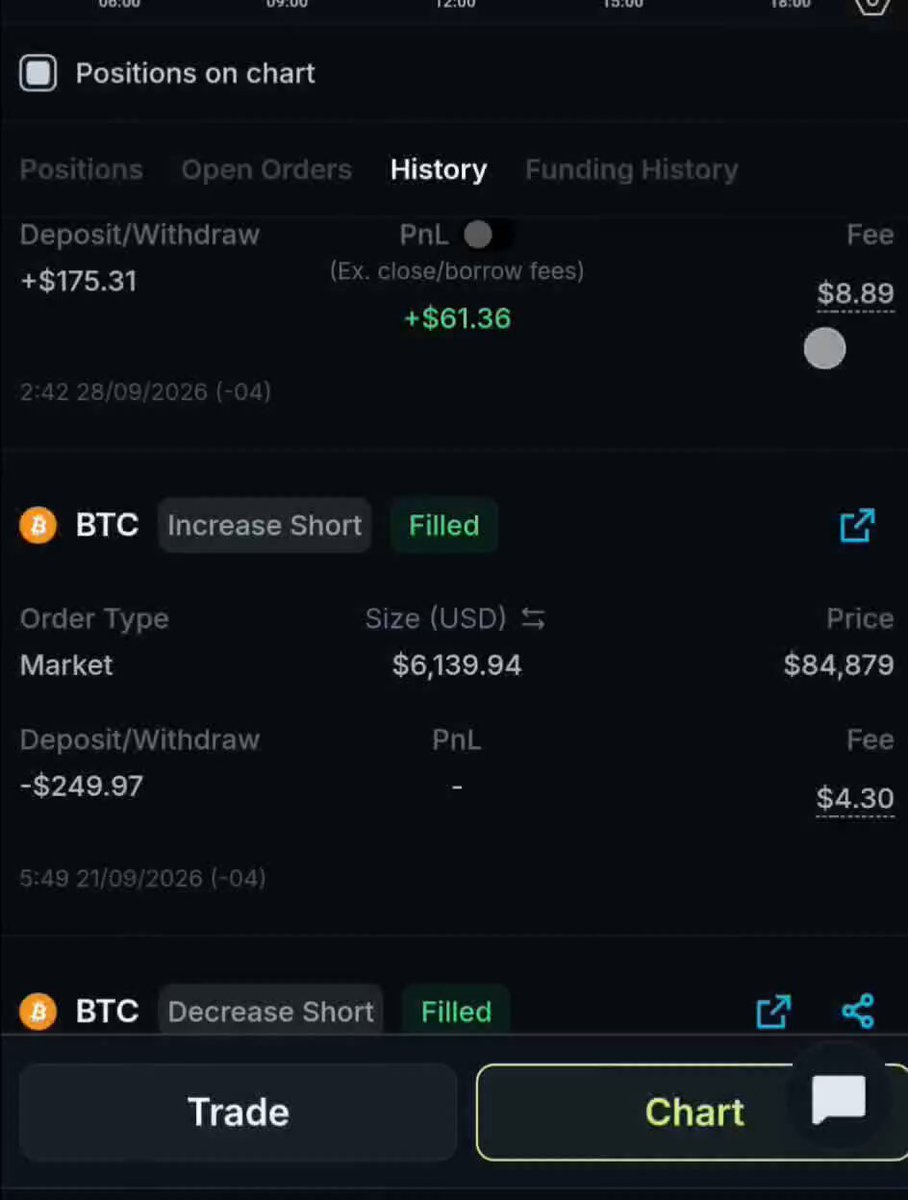
Task: Show fee details for $8.89
Action: click(855, 294)
